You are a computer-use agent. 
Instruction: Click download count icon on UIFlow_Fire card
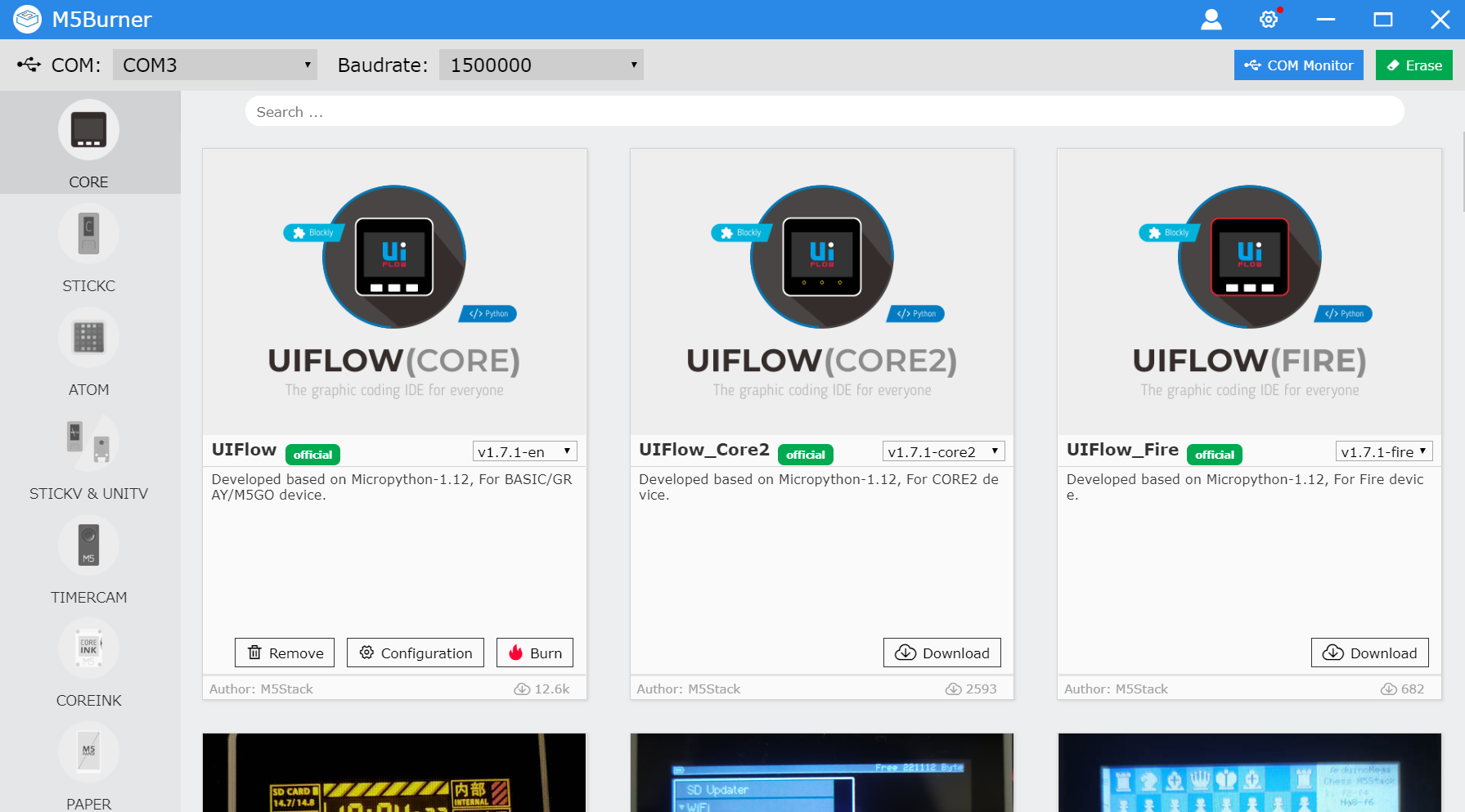pyautogui.click(x=1389, y=689)
